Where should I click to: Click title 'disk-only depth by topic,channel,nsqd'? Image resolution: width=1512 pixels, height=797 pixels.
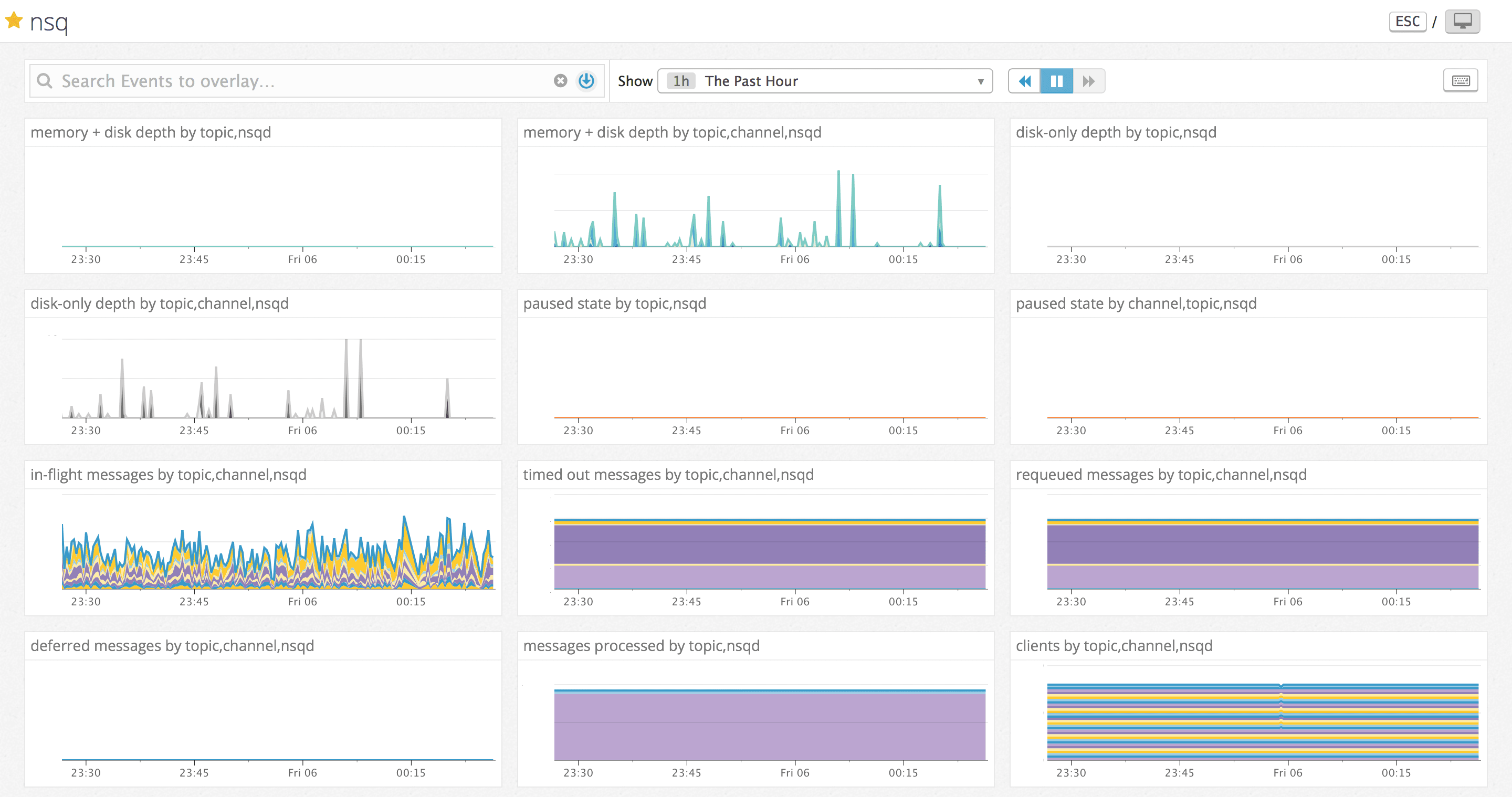(x=160, y=303)
